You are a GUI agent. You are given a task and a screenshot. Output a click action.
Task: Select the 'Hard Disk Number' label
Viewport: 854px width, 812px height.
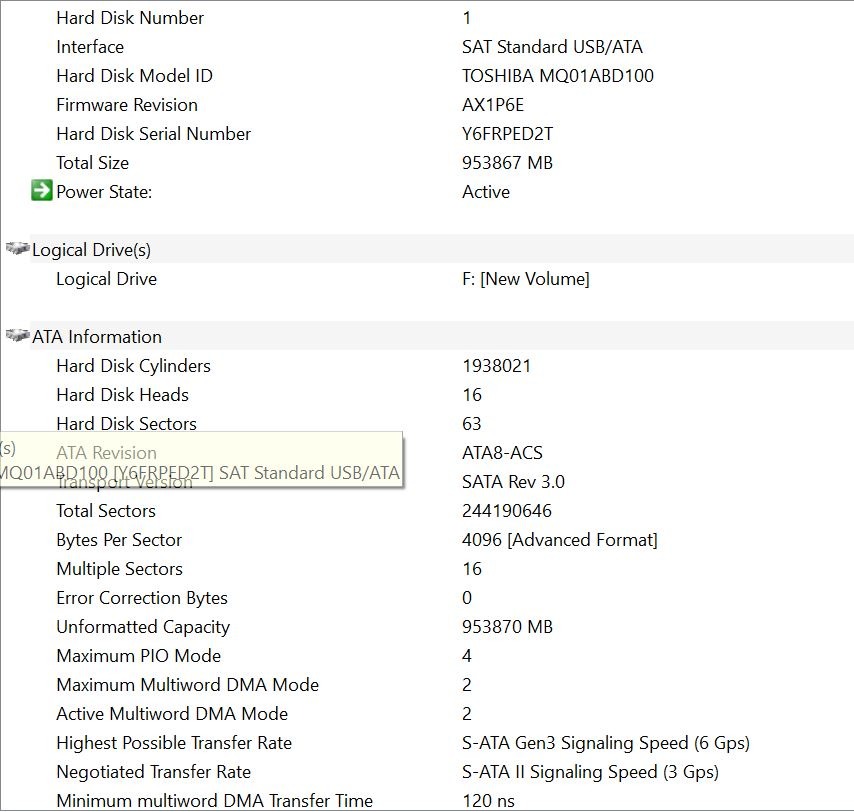[x=130, y=18]
